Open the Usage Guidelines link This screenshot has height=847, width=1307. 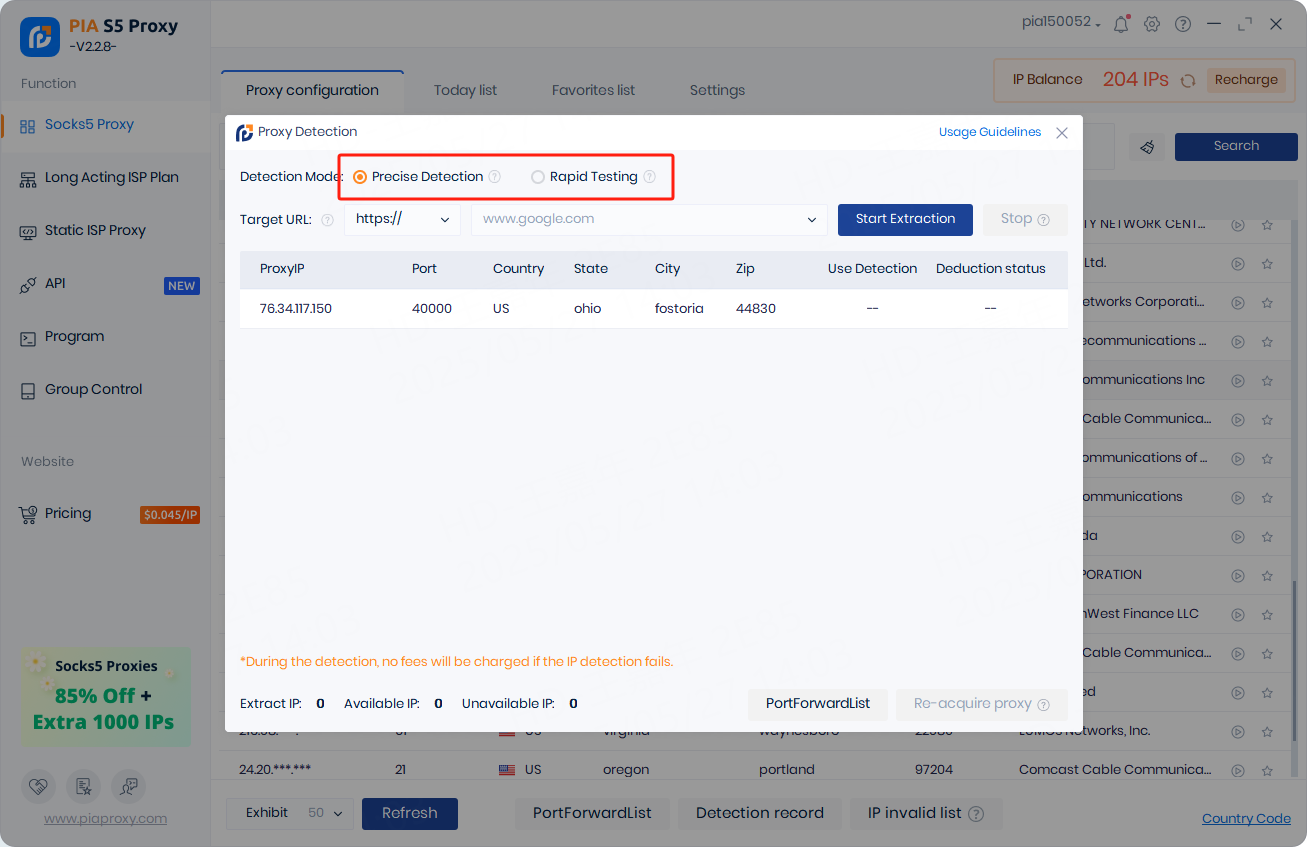click(x=989, y=132)
